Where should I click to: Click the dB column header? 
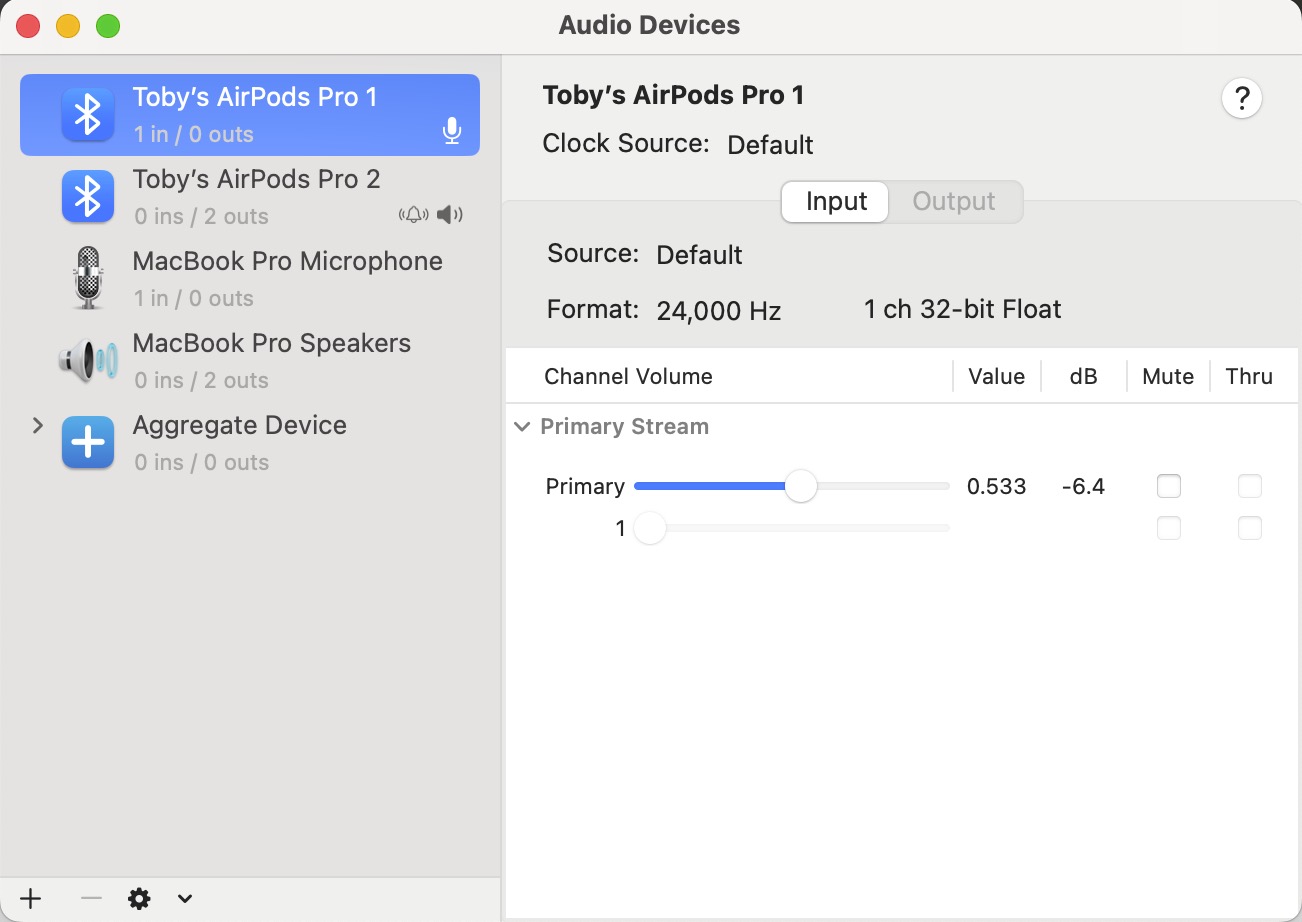click(x=1084, y=377)
